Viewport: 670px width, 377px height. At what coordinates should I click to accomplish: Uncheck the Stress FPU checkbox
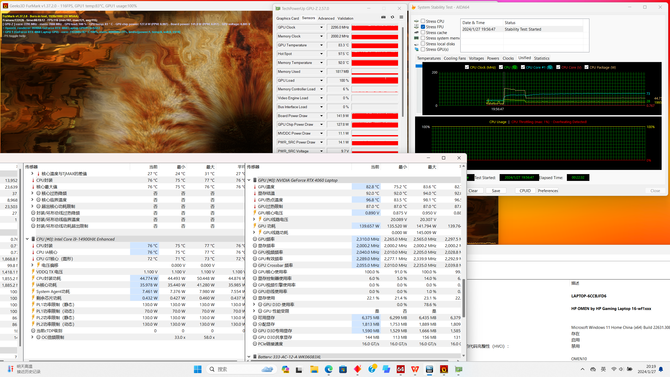pyautogui.click(x=423, y=27)
